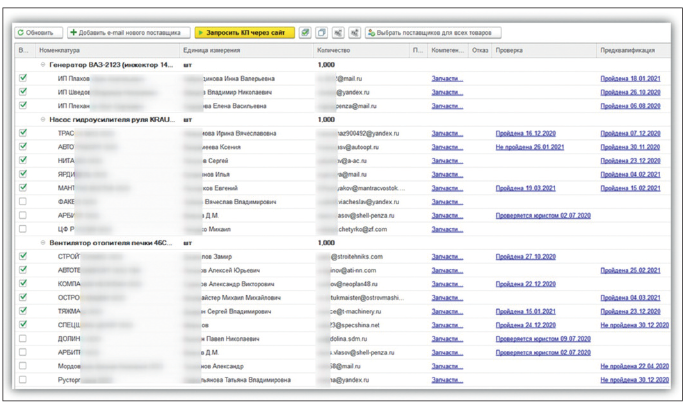686x405 pixels.
Task: Open Проверка link Не пройдена 26.01.2021
Action: [529, 147]
